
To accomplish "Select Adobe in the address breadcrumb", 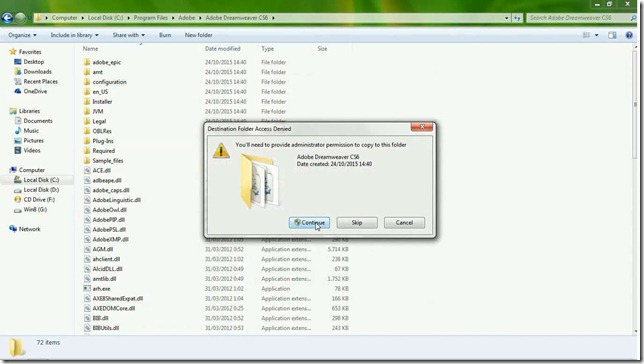I will [x=186, y=18].
